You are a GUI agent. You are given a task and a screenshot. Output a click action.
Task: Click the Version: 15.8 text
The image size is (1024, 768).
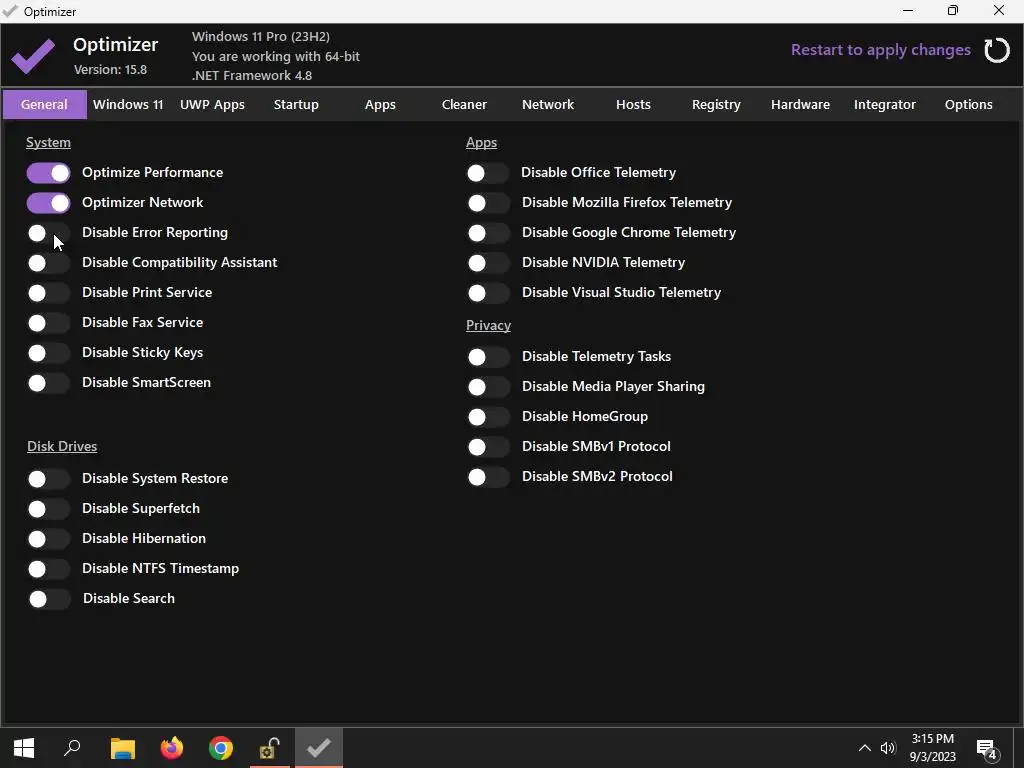tap(110, 69)
